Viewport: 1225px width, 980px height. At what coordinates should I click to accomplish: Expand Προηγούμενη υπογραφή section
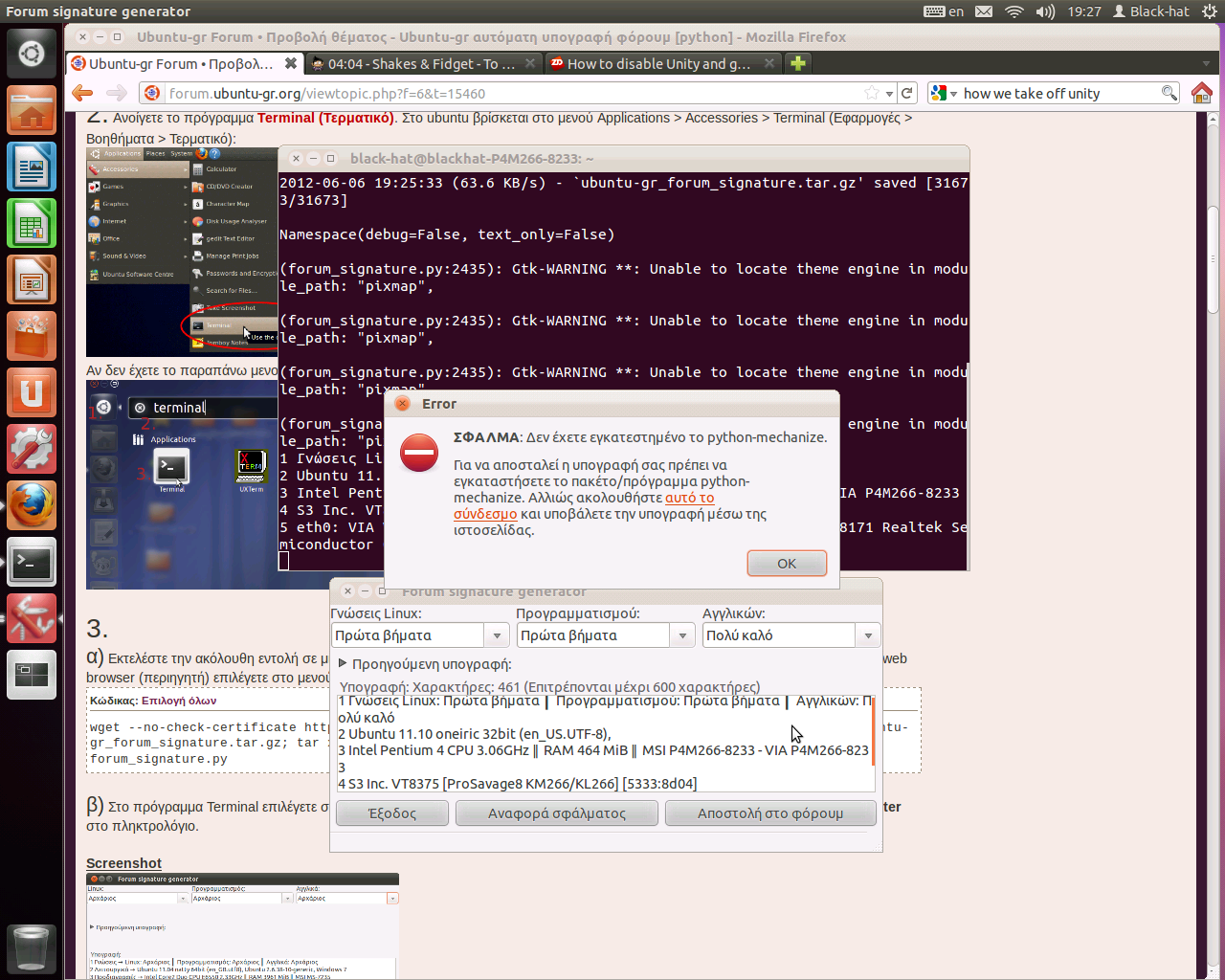tap(343, 663)
